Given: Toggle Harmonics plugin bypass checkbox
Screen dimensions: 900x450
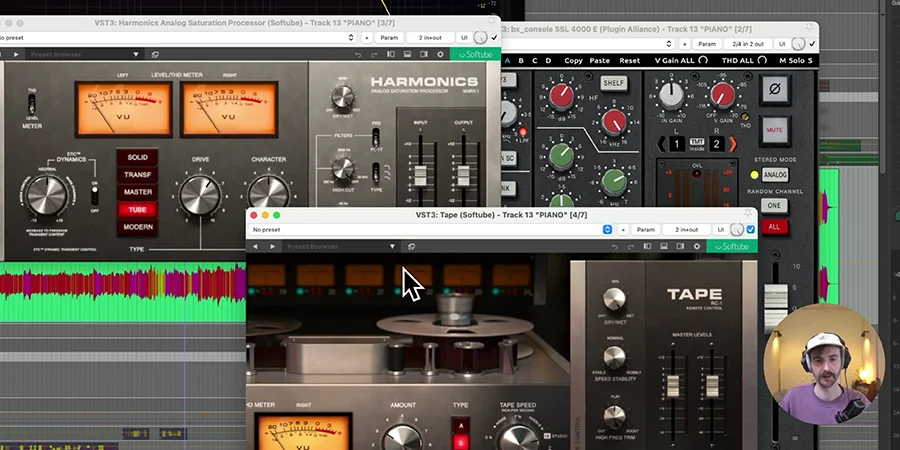Looking at the screenshot, I should click(x=494, y=38).
